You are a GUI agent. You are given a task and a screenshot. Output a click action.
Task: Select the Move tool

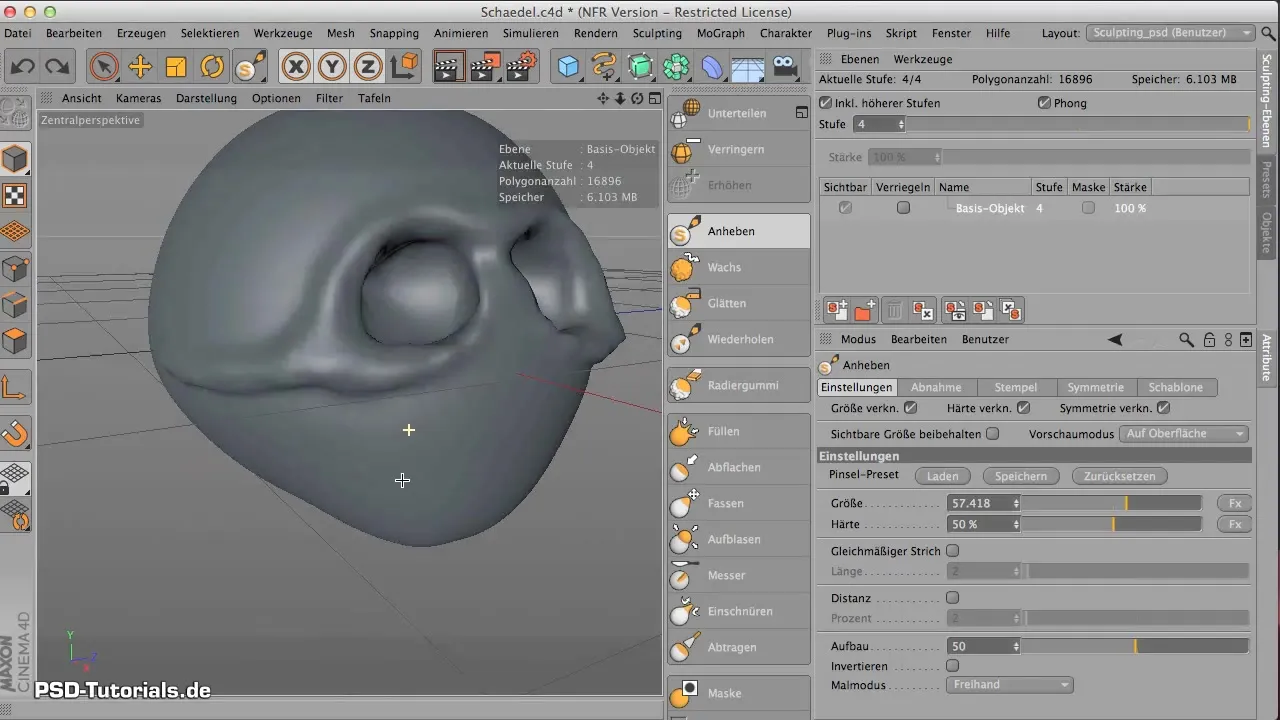click(x=140, y=67)
